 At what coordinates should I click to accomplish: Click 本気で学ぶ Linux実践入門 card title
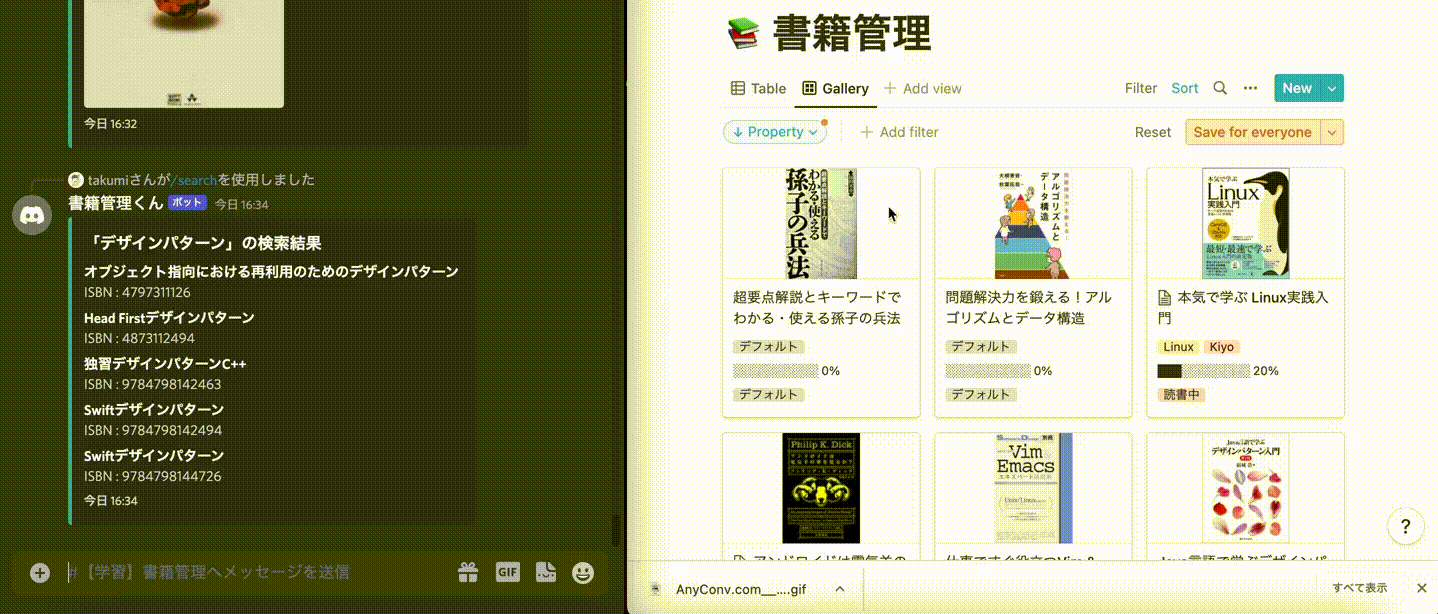[x=1245, y=307]
